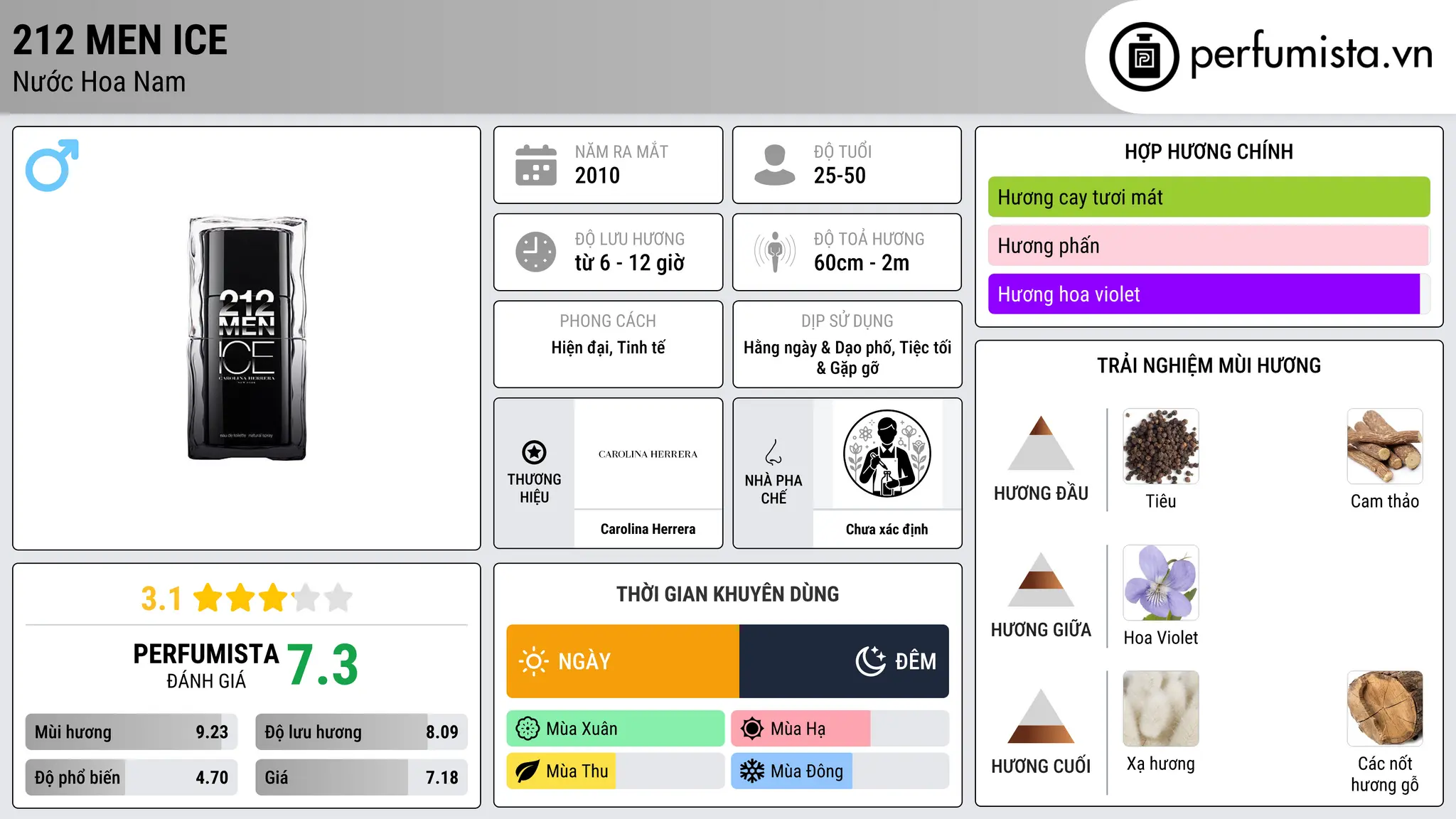Click the nose icon above NHÀ PHA CHẾ
This screenshot has height=819, width=1456.
coord(773,452)
